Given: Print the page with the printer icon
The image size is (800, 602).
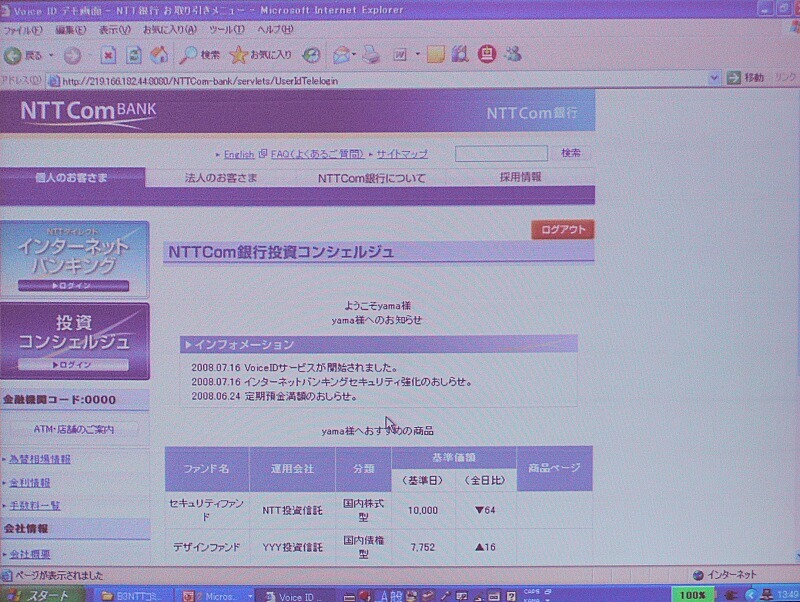Looking at the screenshot, I should 371,55.
